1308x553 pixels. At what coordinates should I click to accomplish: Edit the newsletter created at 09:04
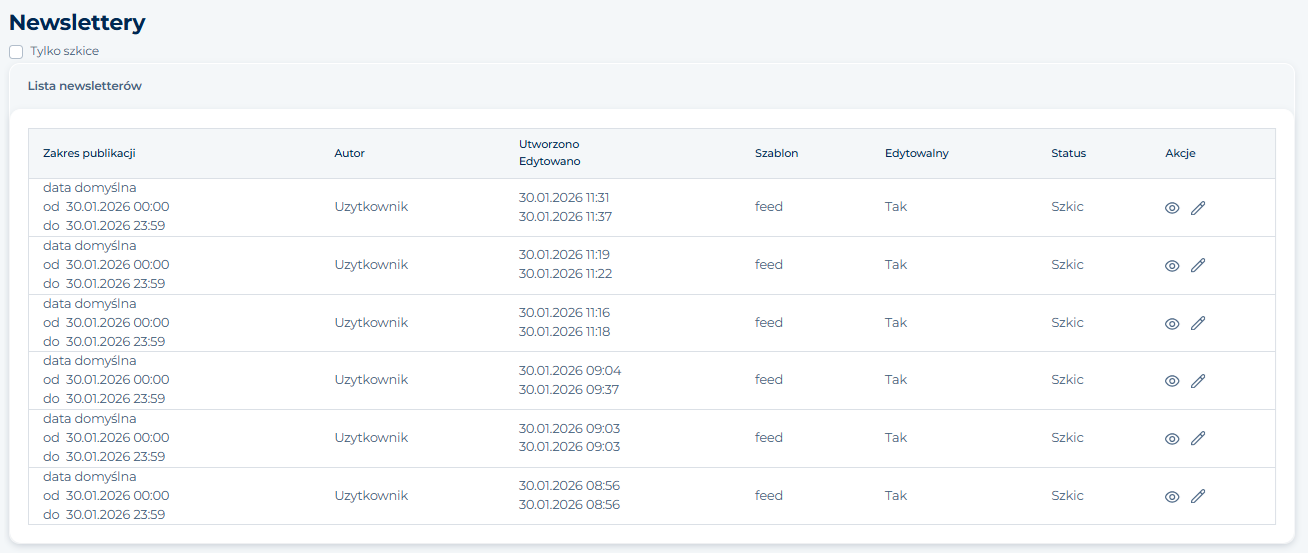(1198, 381)
